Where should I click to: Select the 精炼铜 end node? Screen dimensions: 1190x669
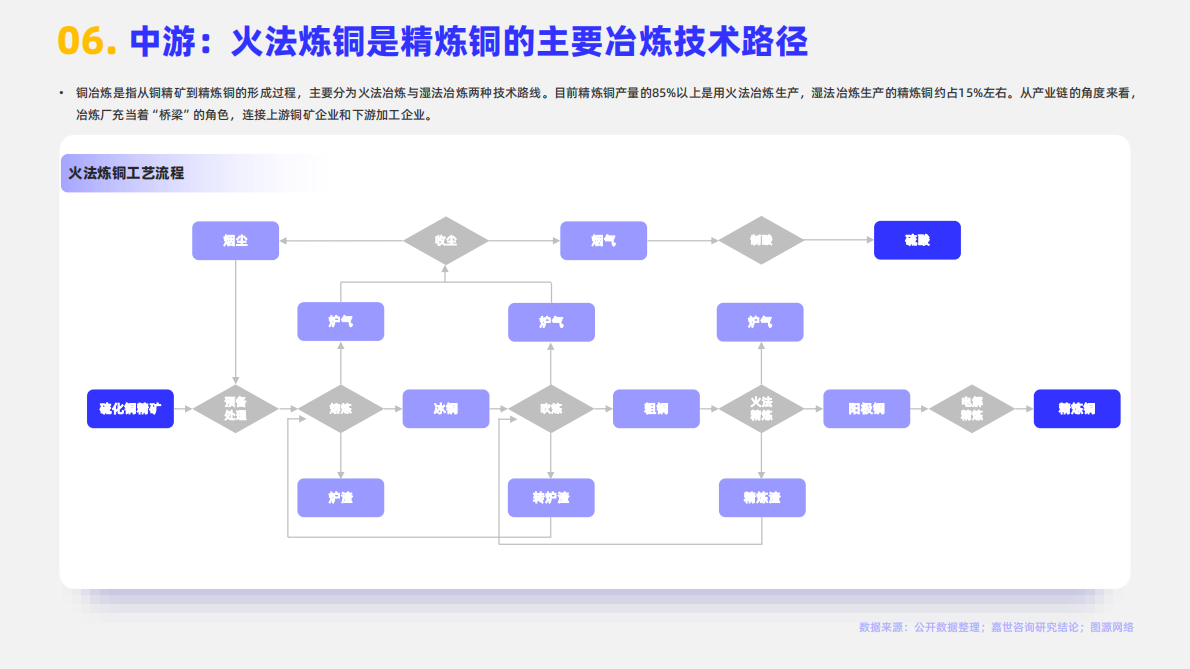(x=1077, y=409)
